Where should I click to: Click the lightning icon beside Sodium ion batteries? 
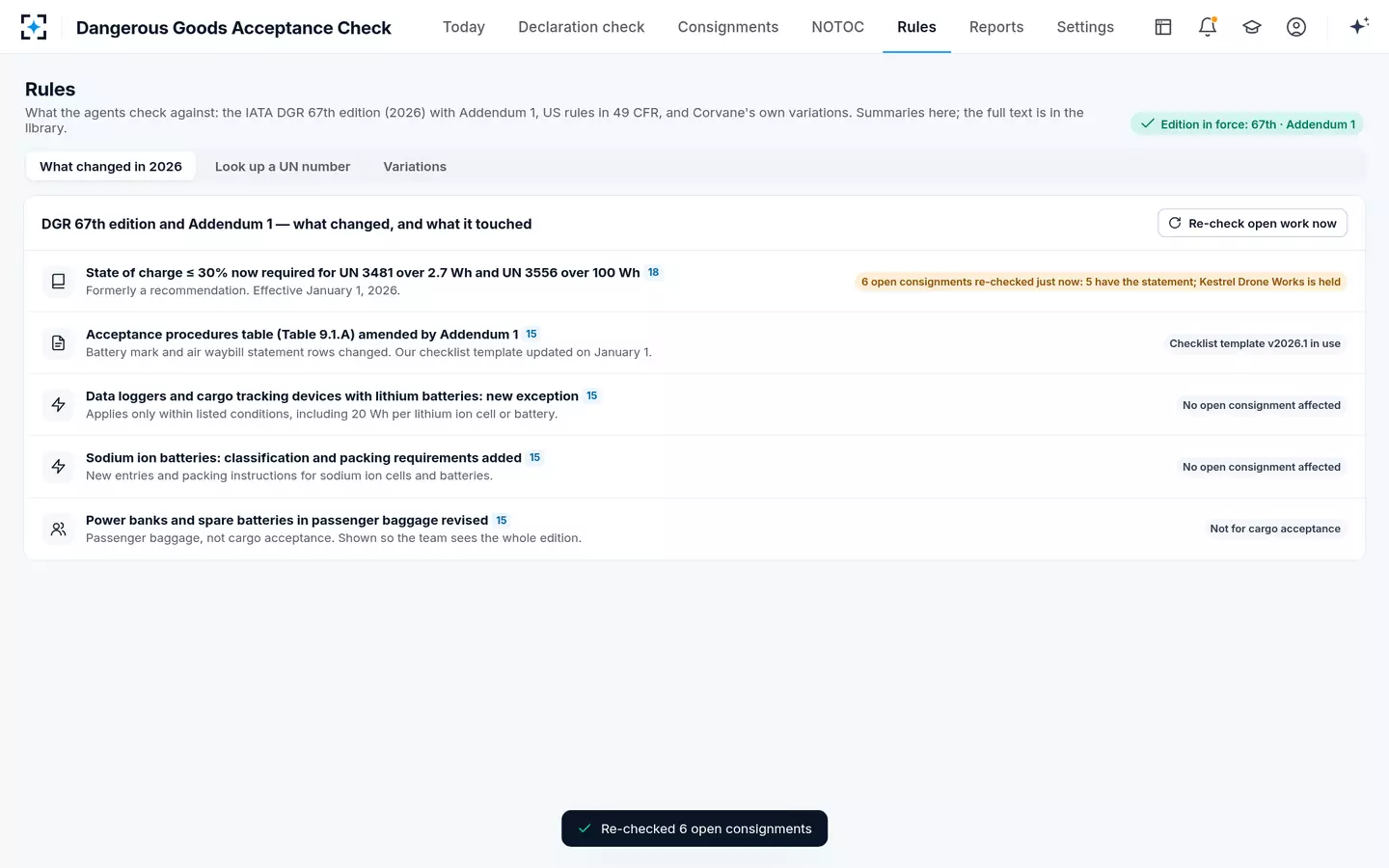click(58, 467)
